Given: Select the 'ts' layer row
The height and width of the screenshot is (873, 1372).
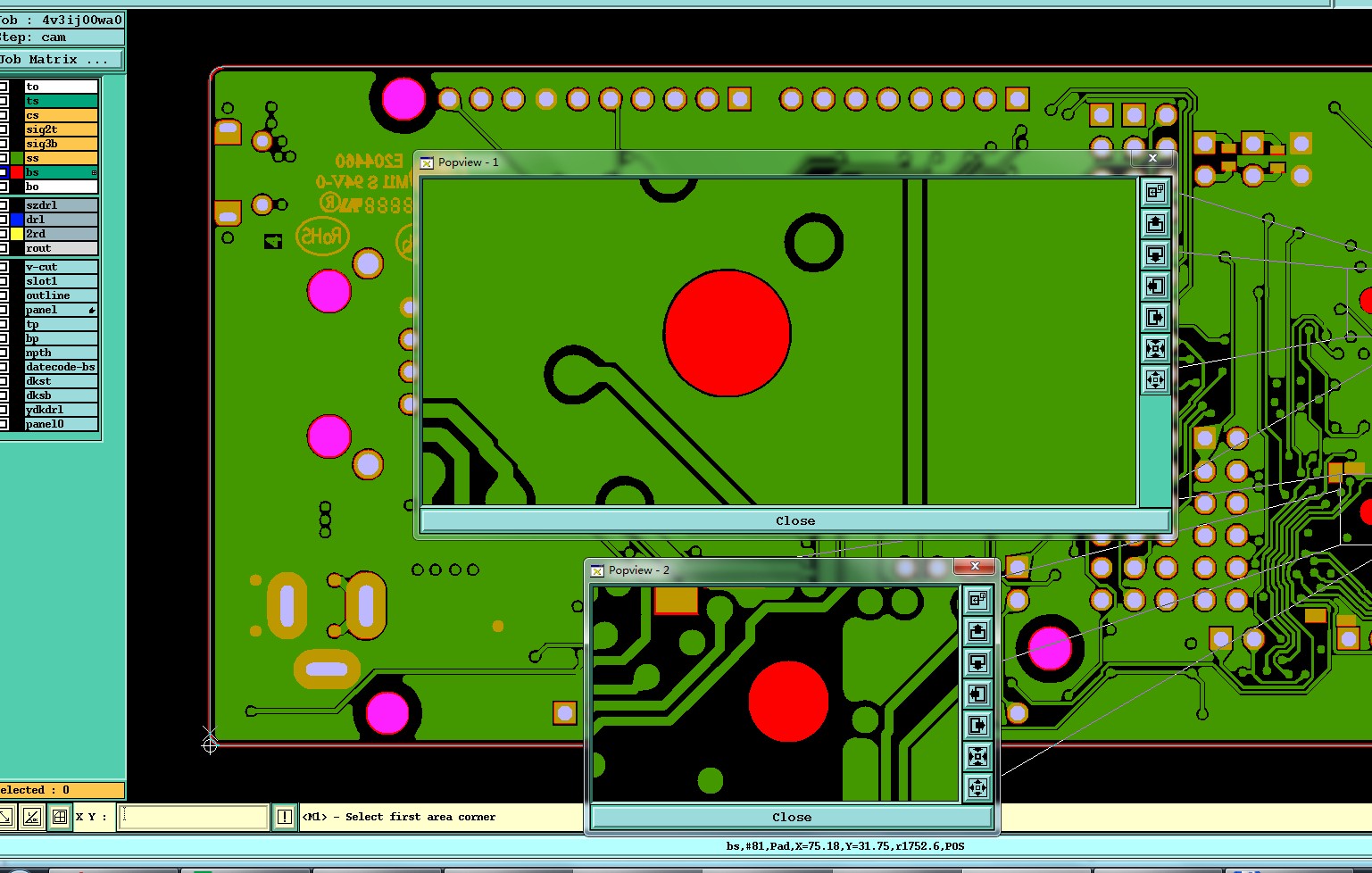Looking at the screenshot, I should pyautogui.click(x=61, y=101).
